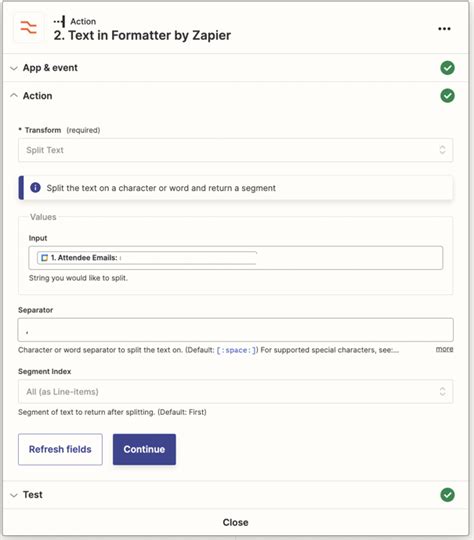Click the green checkmark beside Action
Image resolution: width=474 pixels, height=540 pixels.
pyautogui.click(x=447, y=96)
